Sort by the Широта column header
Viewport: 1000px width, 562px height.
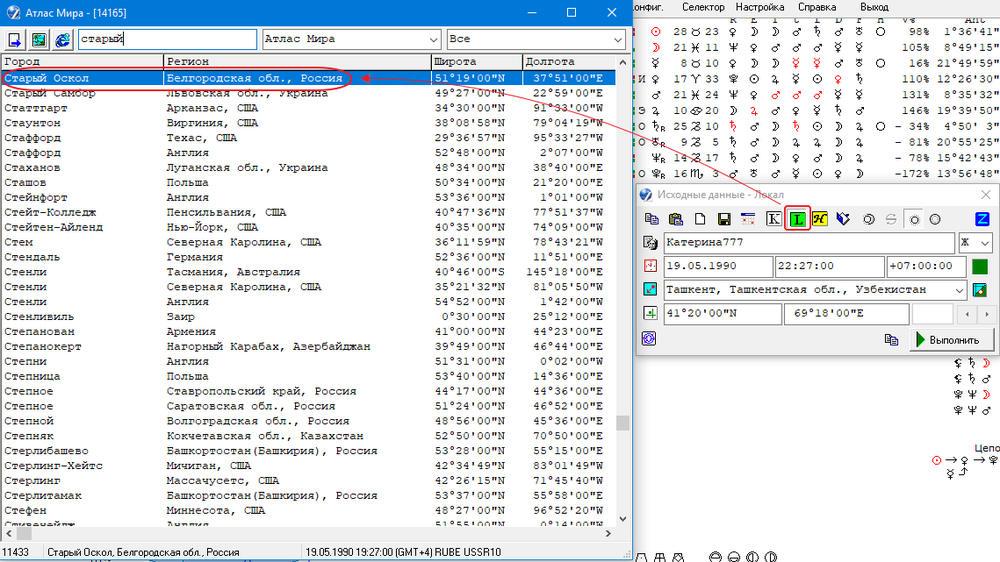476,62
